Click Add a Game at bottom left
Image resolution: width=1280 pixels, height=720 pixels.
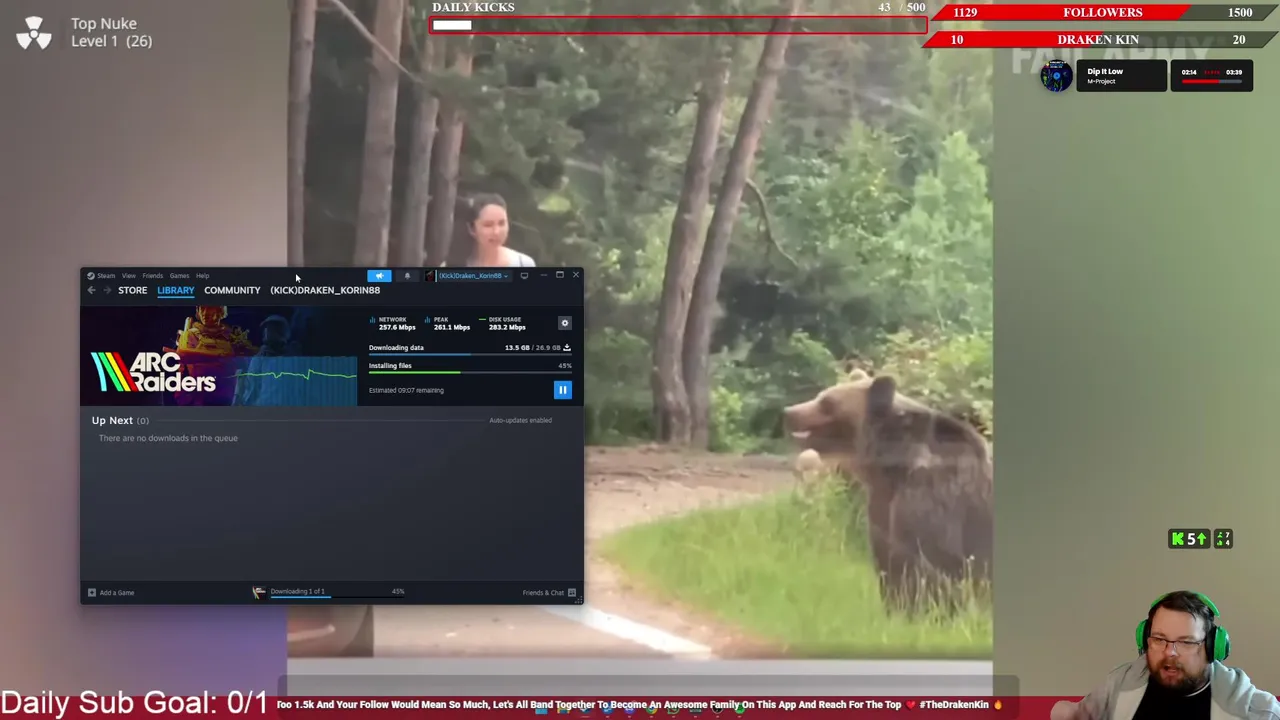tap(111, 593)
